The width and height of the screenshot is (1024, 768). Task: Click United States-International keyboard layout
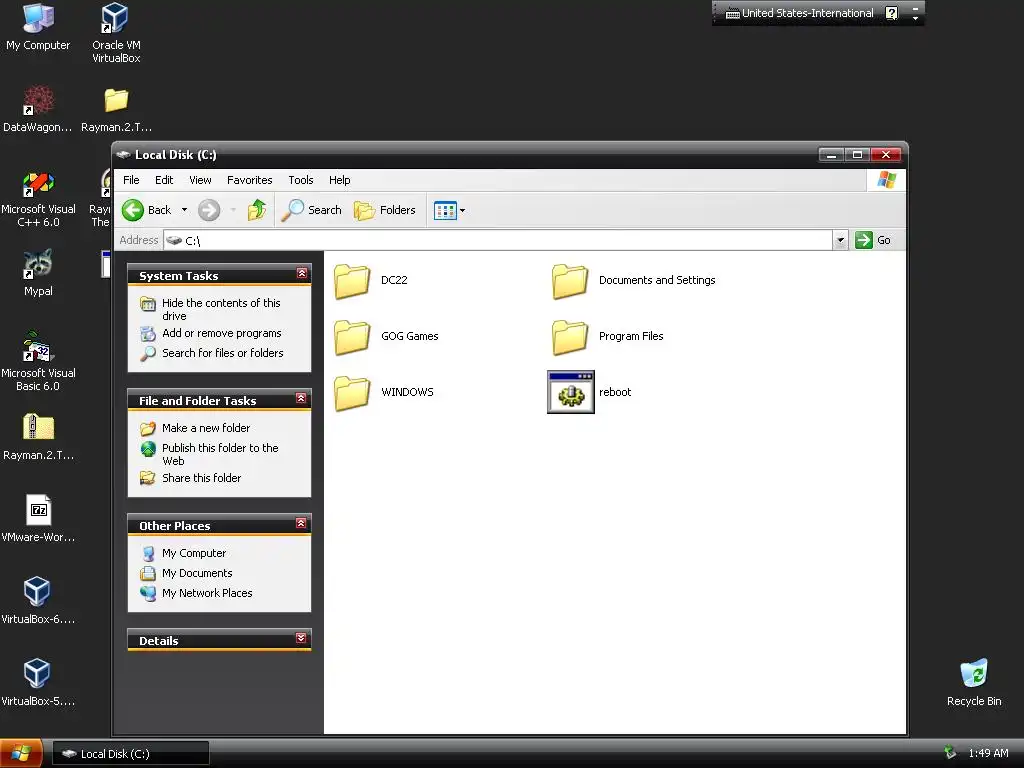[800, 13]
